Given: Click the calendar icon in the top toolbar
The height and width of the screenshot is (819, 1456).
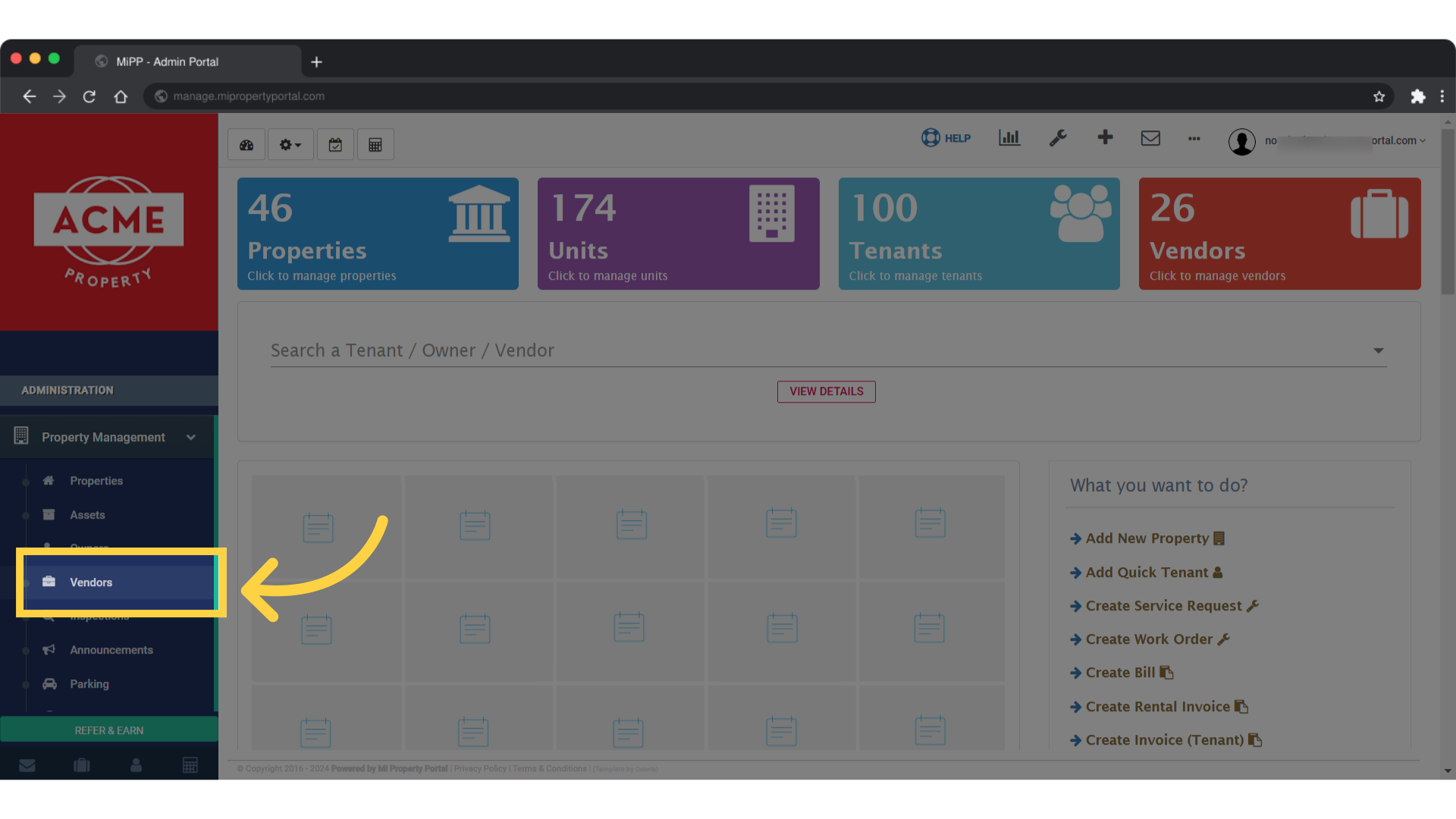Looking at the screenshot, I should click(335, 144).
